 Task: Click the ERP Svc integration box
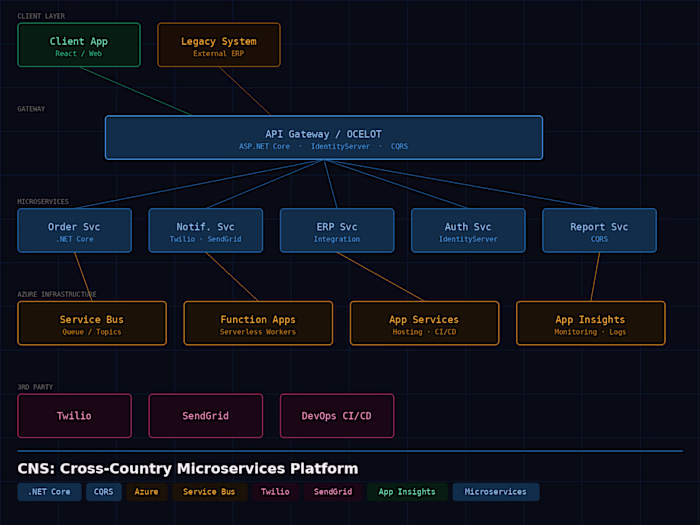pos(336,230)
